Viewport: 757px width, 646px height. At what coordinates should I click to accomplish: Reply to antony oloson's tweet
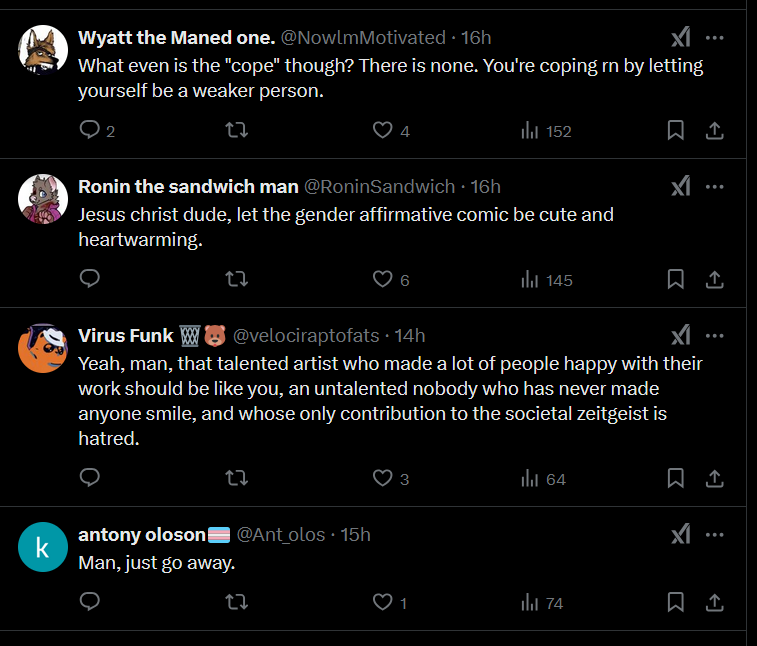click(89, 602)
